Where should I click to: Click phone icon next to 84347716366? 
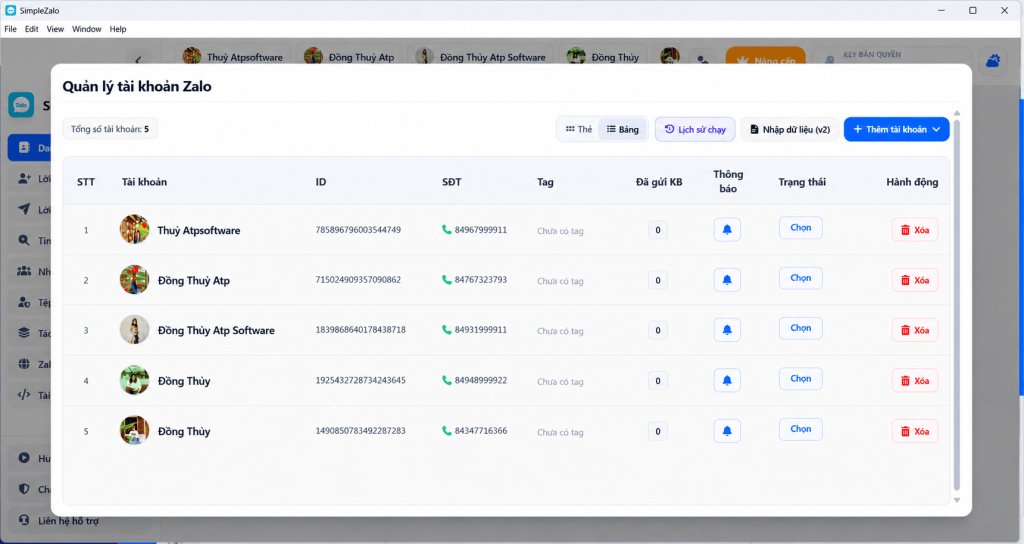point(447,430)
